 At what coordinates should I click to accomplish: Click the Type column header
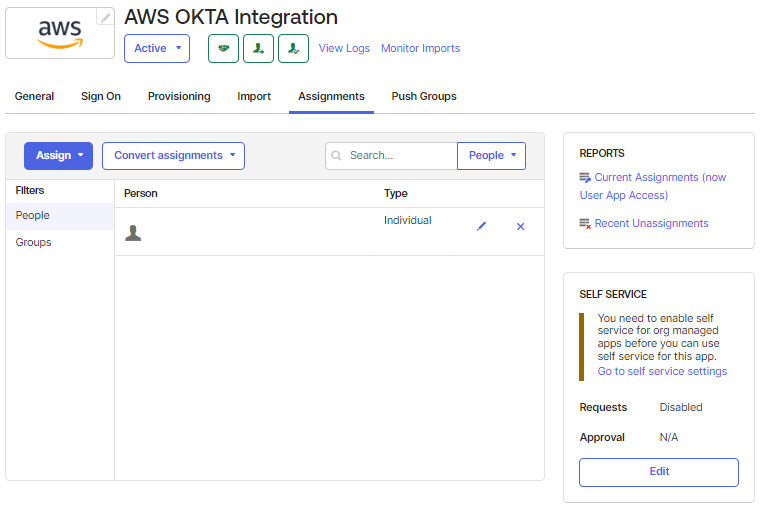pos(396,193)
